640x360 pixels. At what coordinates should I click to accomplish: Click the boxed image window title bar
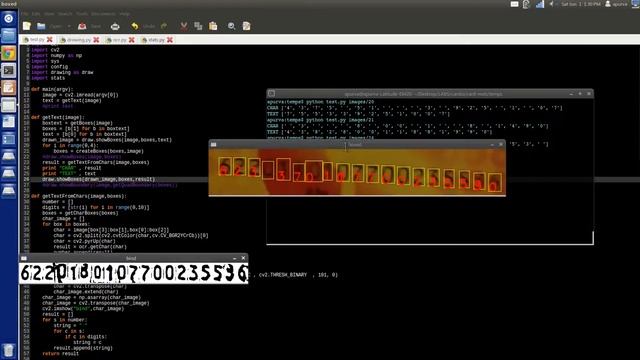click(357, 144)
